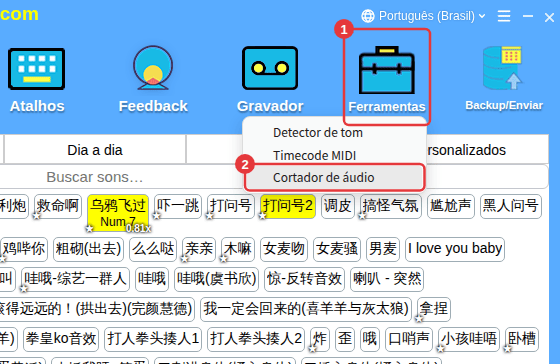The height and width of the screenshot is (364, 560).
Task: Play the 拳皇ko音效 sound button
Action: pos(61,339)
